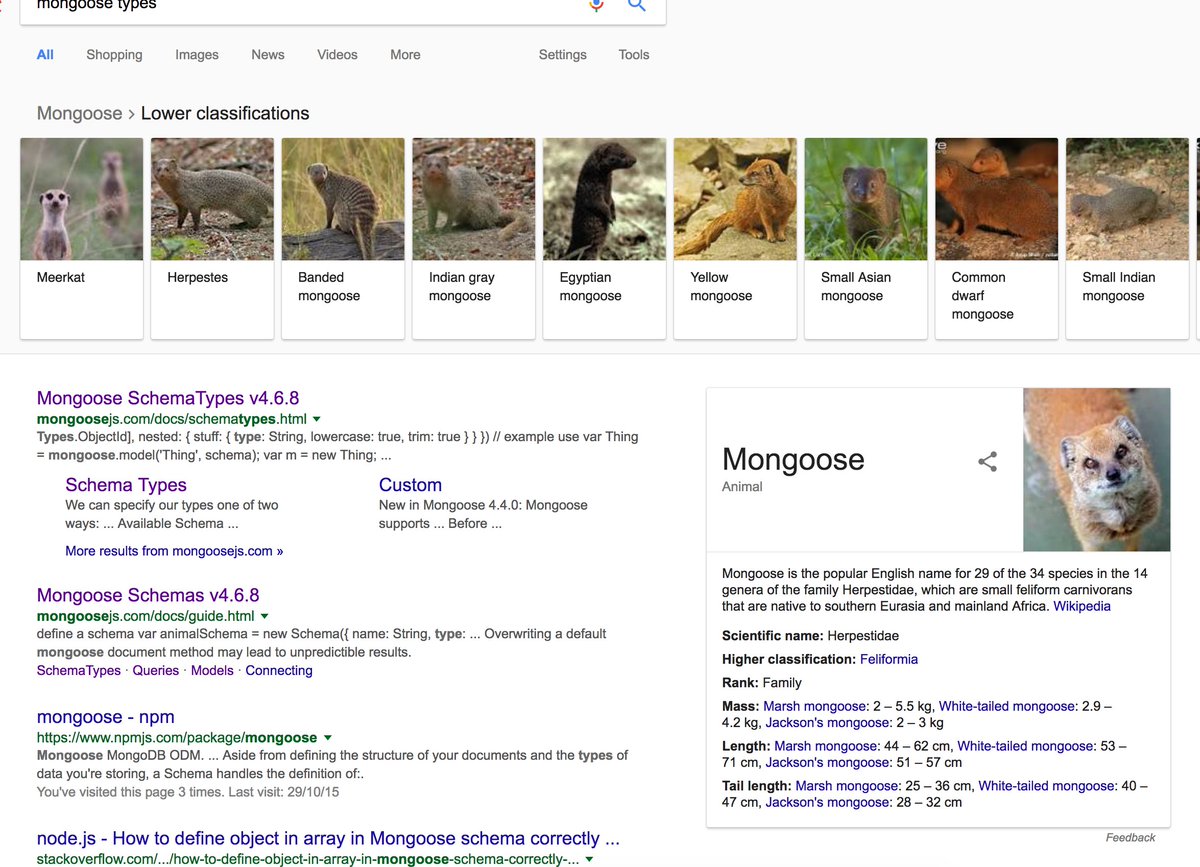
Task: Click White-tailed mongoose link in Length row
Action: click(1027, 746)
